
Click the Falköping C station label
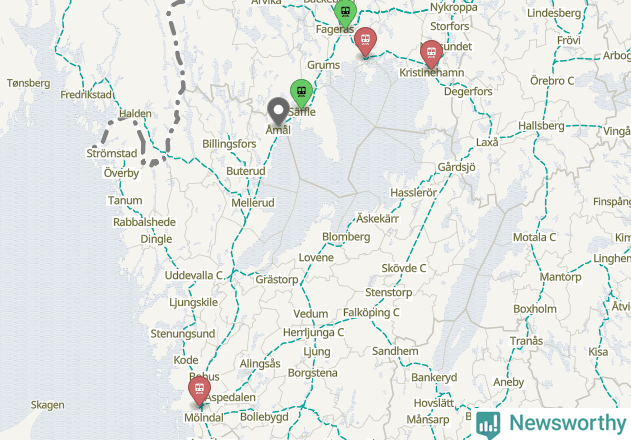click(371, 312)
